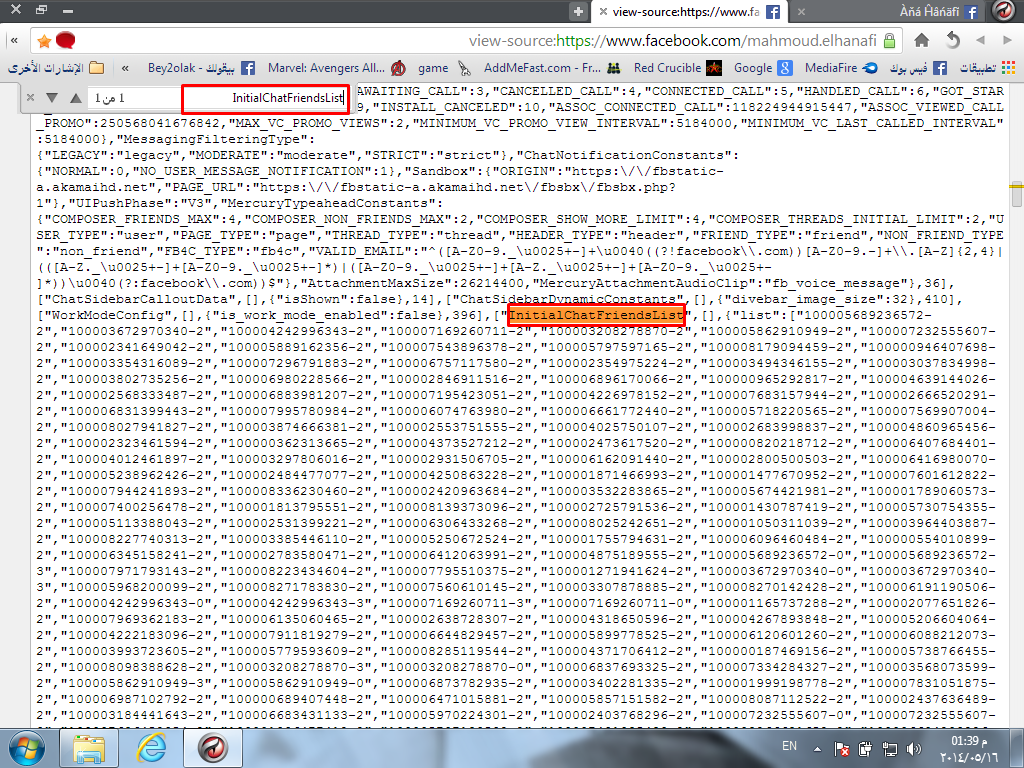Viewport: 1024px width, 768px height.
Task: Click the "WorkModeConfig" text in the source
Action: click(108, 315)
